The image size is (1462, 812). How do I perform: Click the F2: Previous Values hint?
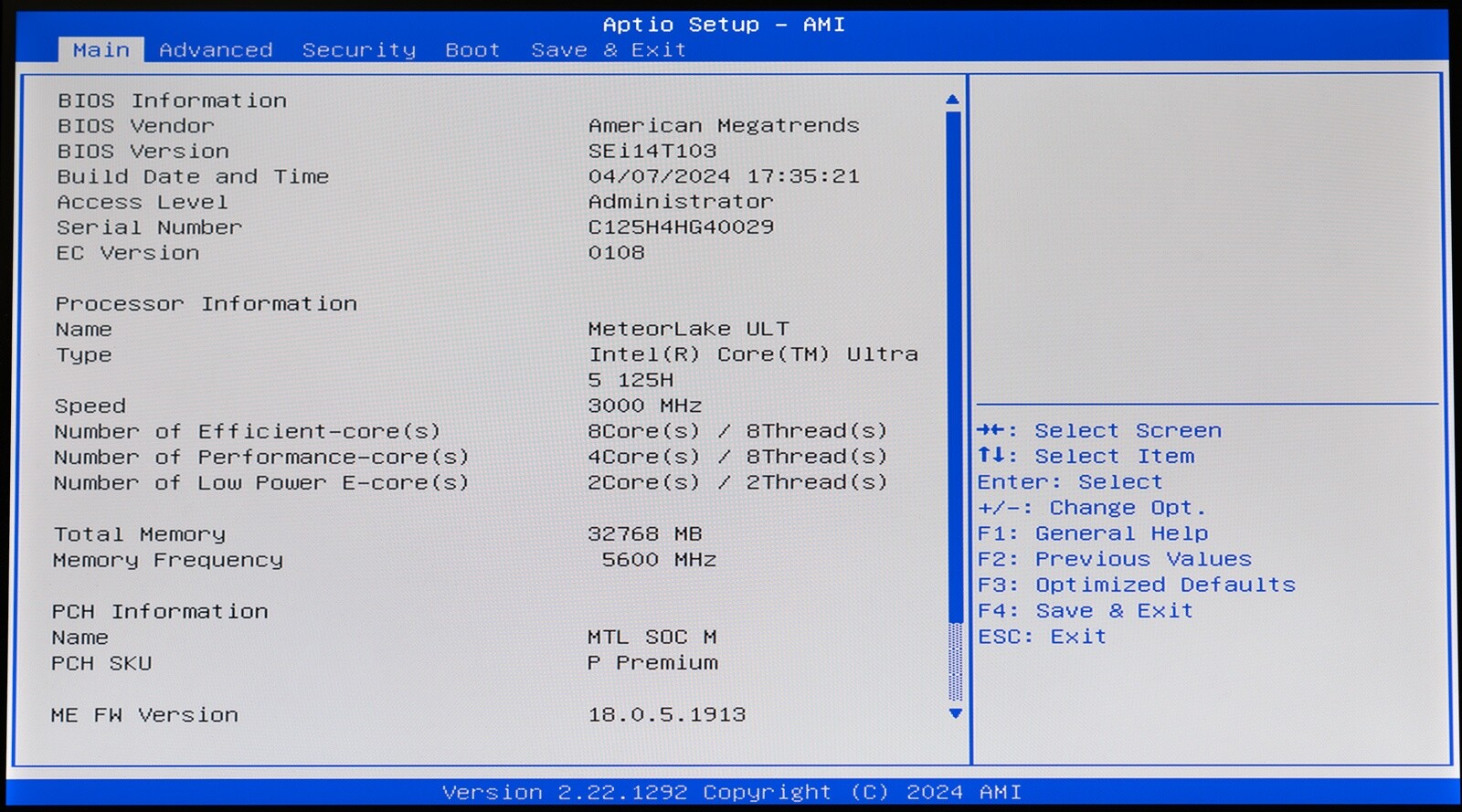point(1115,559)
